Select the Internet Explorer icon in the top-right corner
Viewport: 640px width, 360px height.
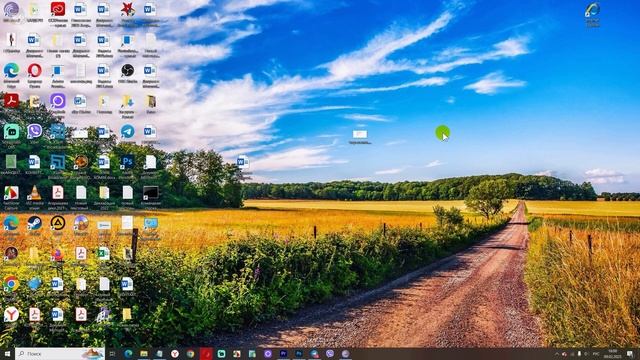(x=592, y=10)
